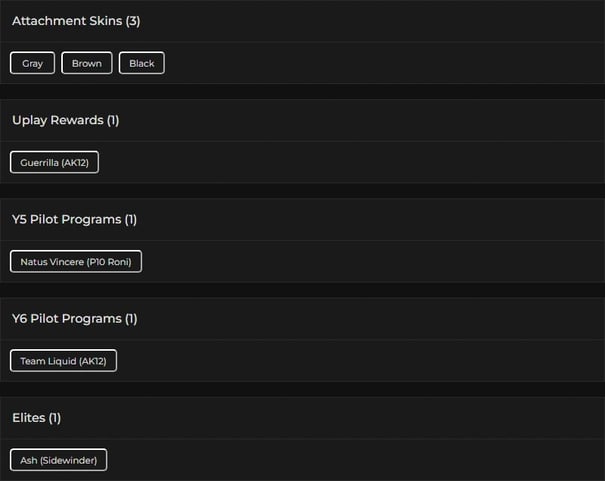The height and width of the screenshot is (481, 605).
Task: Pick the Guerrilla (AK12) reward skin
Action: tap(54, 162)
